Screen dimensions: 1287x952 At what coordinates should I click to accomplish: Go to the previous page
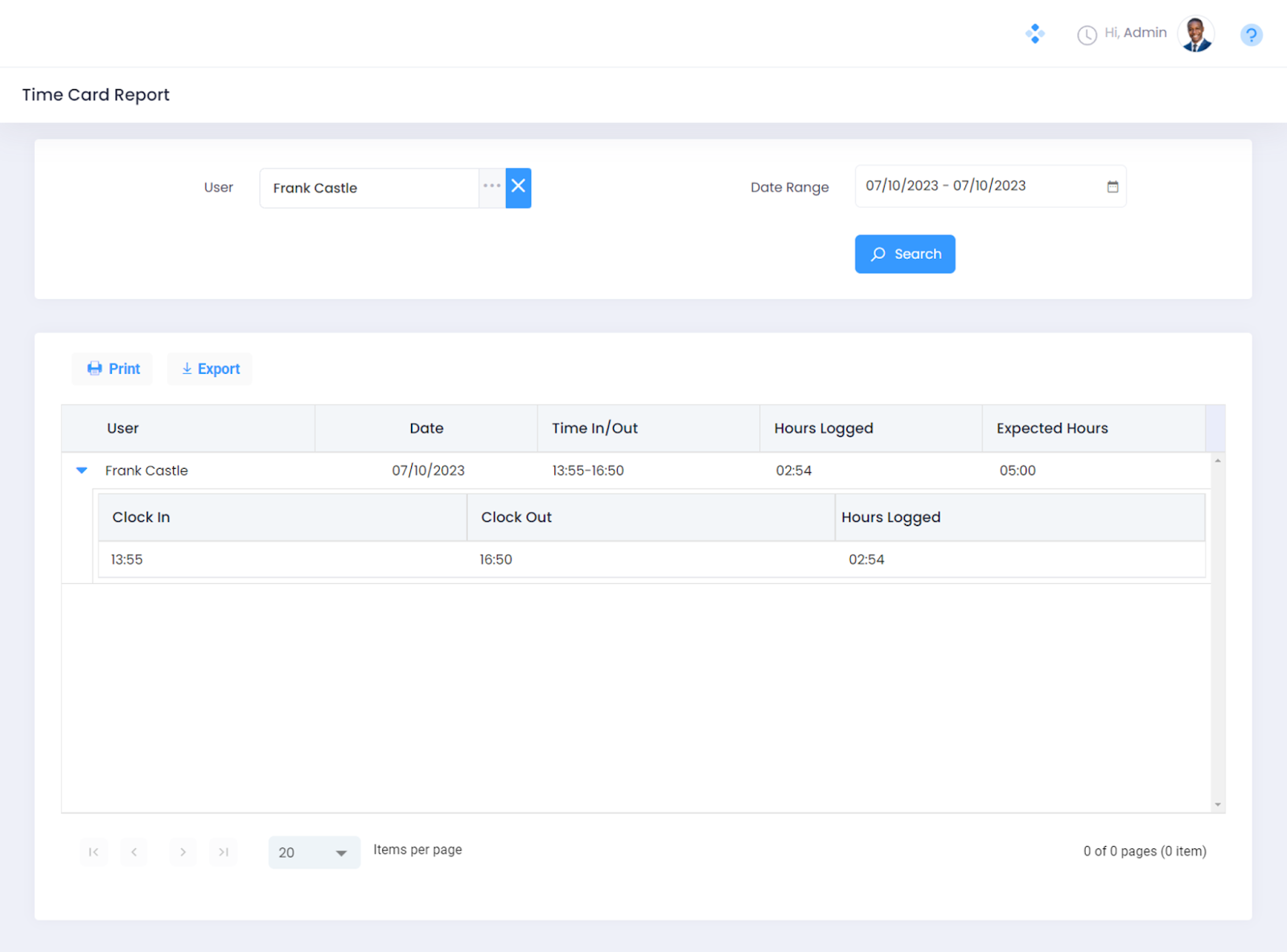pos(134,852)
